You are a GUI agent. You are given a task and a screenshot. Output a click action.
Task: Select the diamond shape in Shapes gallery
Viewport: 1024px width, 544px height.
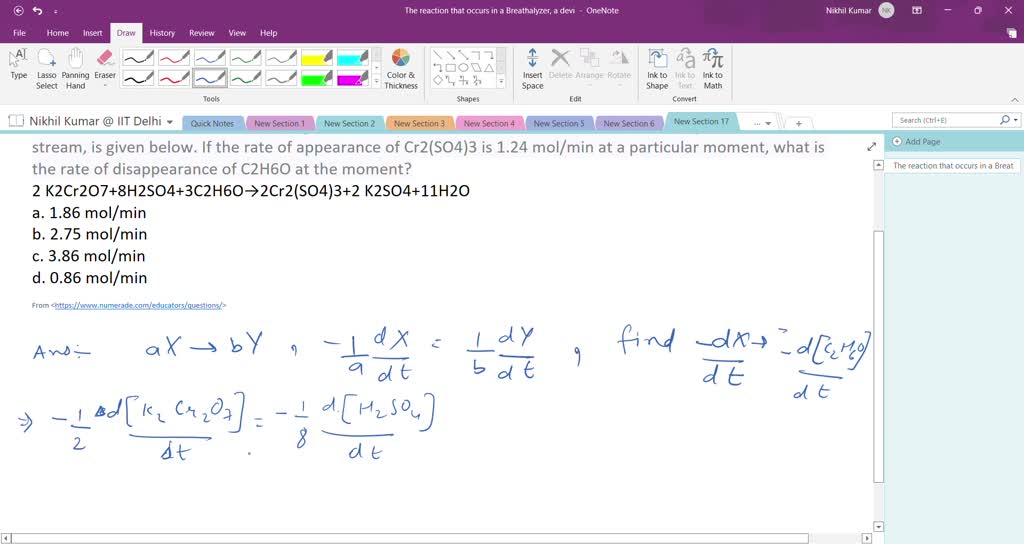click(x=438, y=80)
